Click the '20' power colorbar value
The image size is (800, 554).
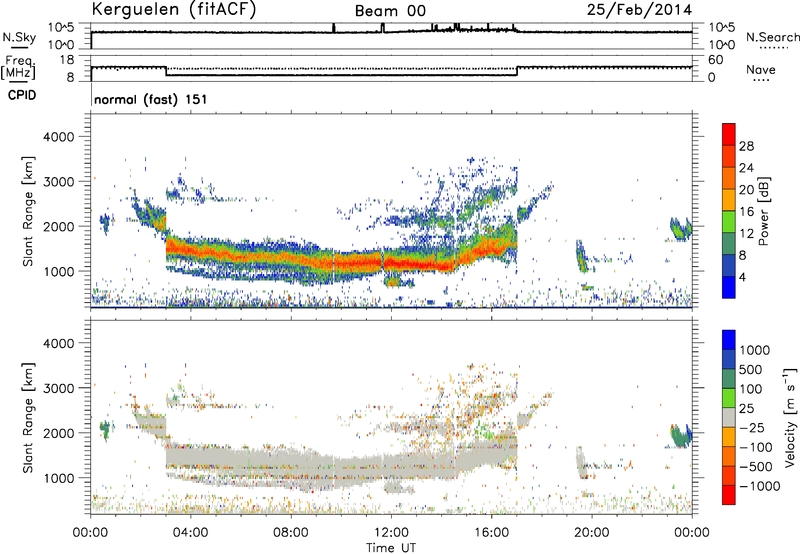746,190
